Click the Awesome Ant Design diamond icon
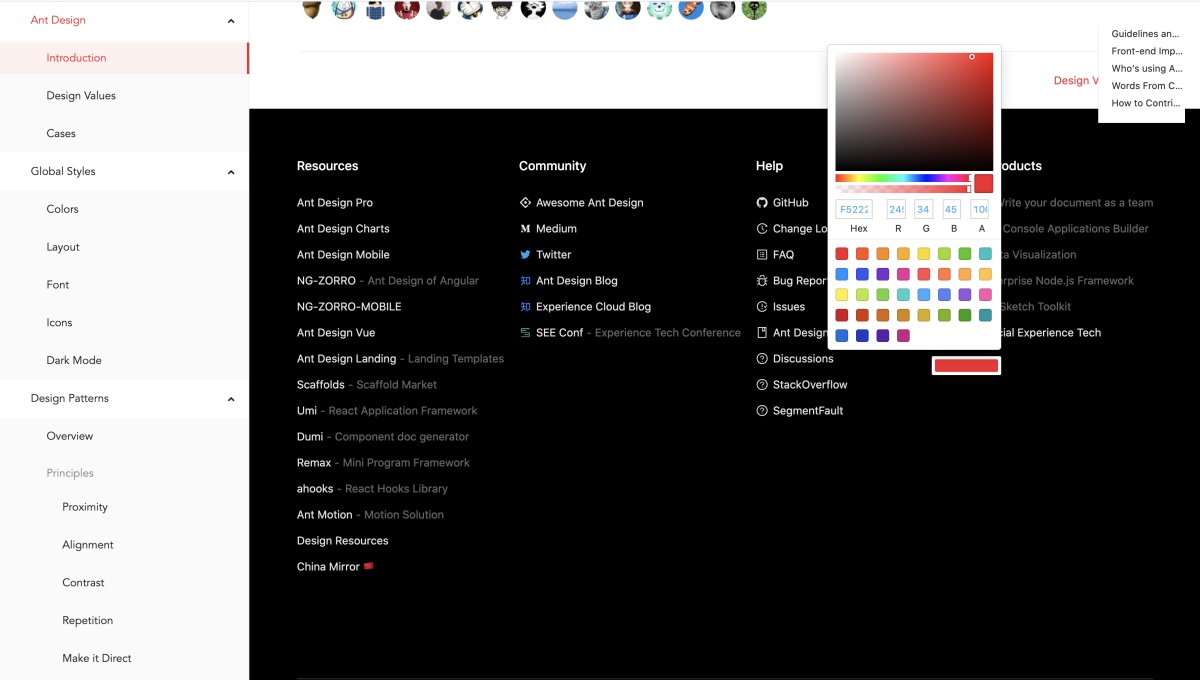 [x=525, y=203]
